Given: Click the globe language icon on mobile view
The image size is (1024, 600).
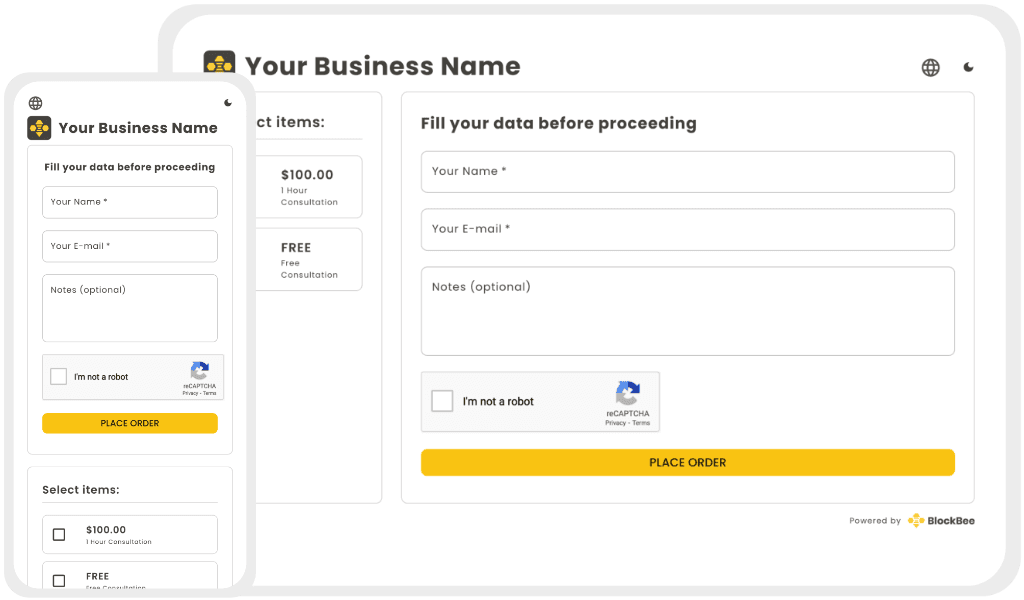Looking at the screenshot, I should click(36, 103).
